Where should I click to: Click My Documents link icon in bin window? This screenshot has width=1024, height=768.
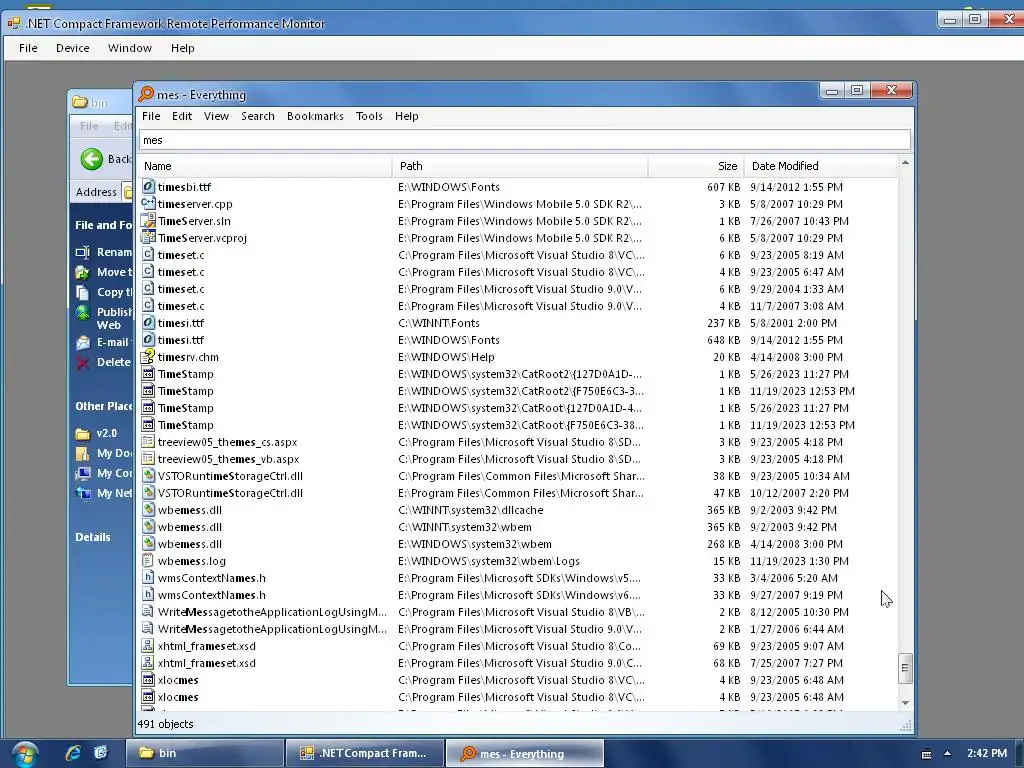click(82, 453)
